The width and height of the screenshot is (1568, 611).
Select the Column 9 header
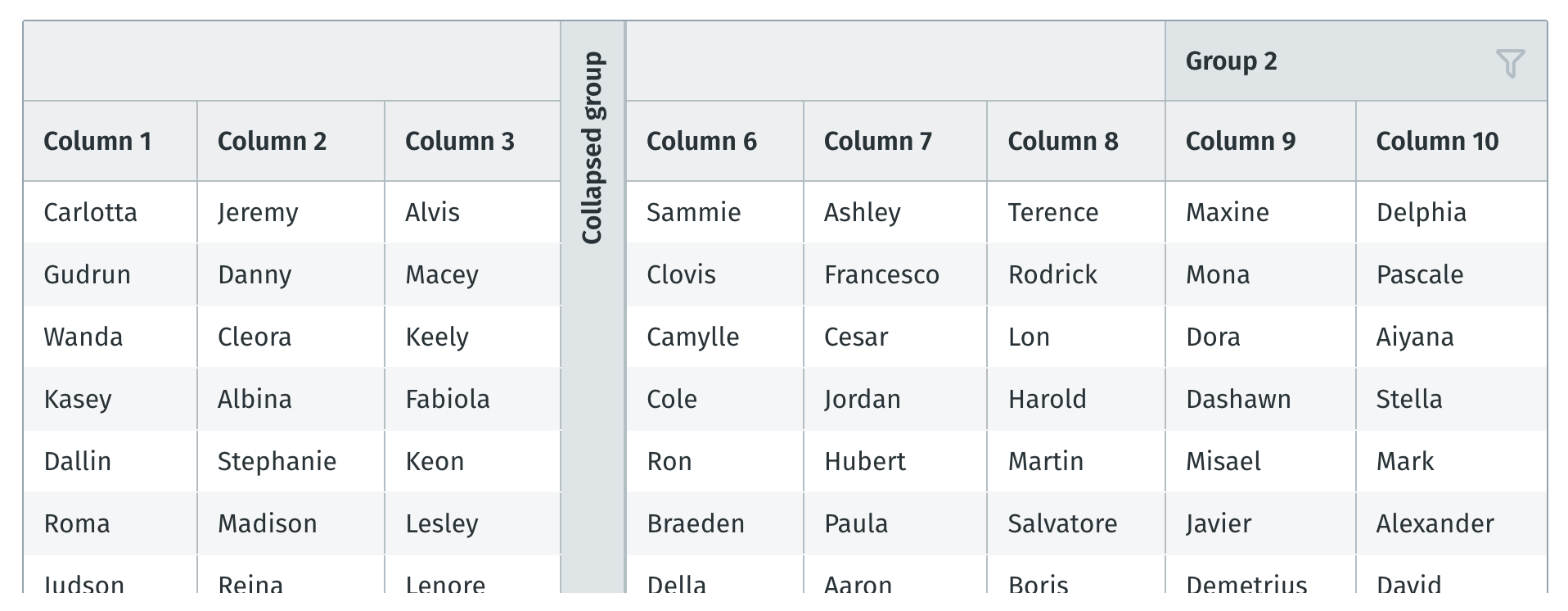point(1261,141)
